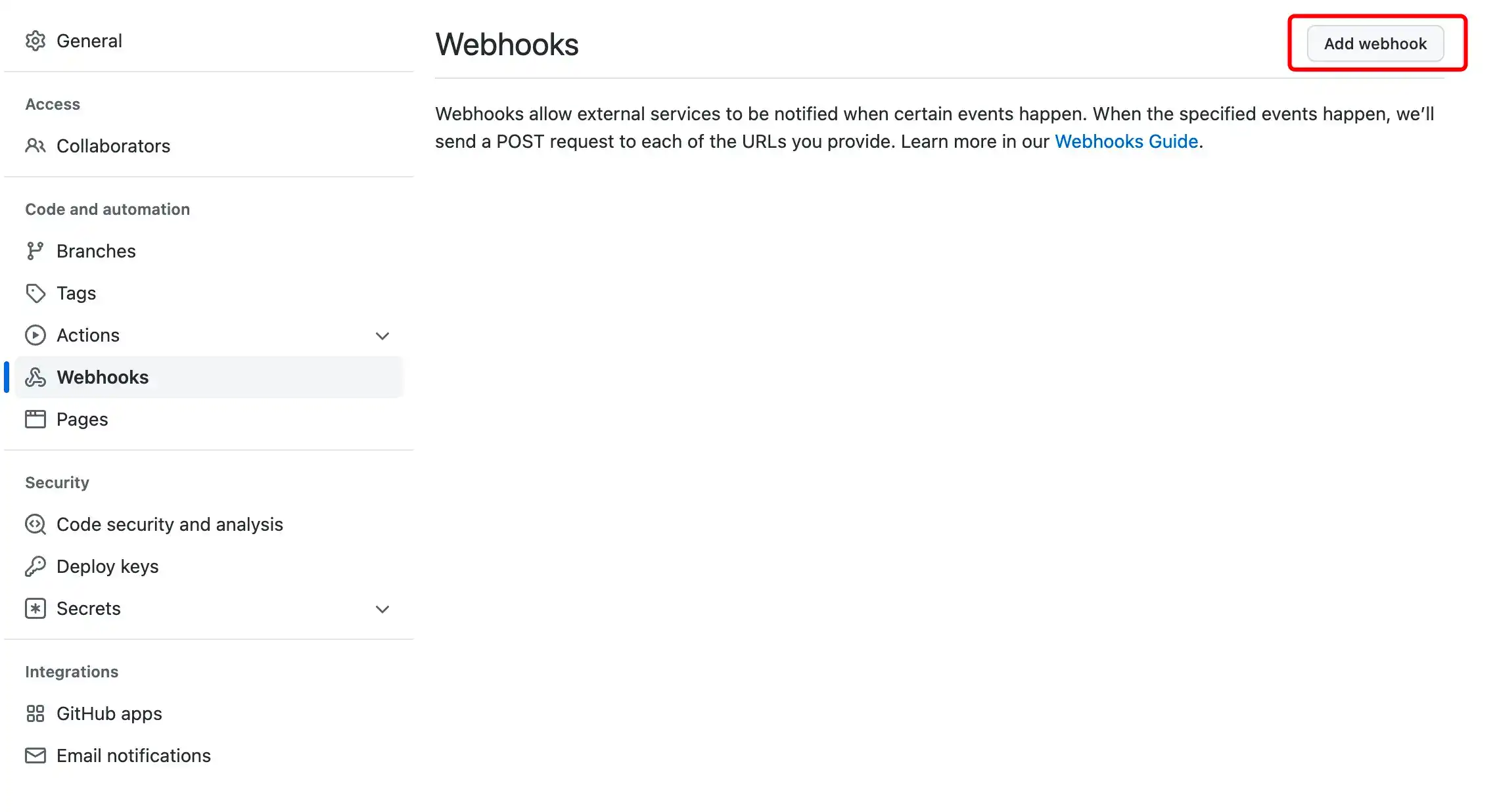Click the Add webhook button
The height and width of the screenshot is (812, 1497).
pos(1375,43)
